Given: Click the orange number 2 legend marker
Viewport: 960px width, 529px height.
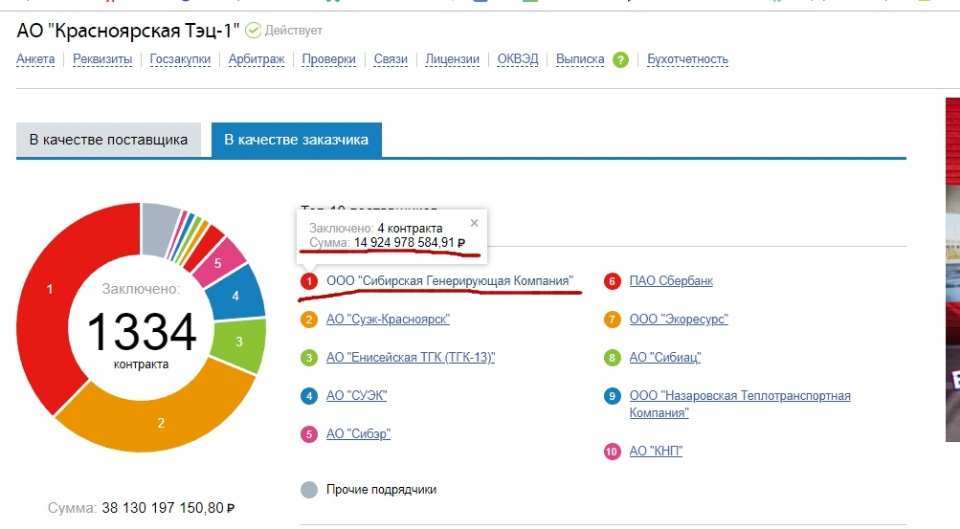Looking at the screenshot, I should 309,320.
